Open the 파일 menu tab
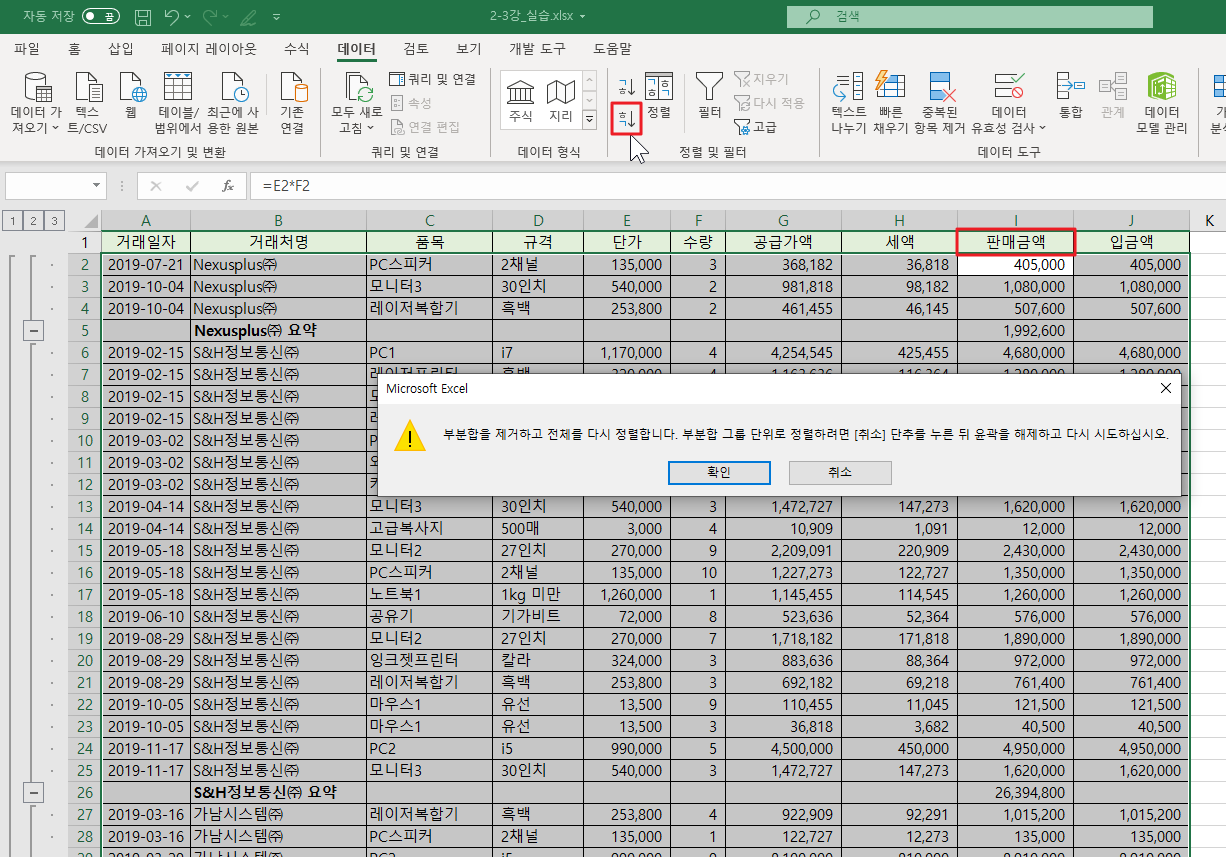Screen dimensions: 1226x857 tap(27, 49)
